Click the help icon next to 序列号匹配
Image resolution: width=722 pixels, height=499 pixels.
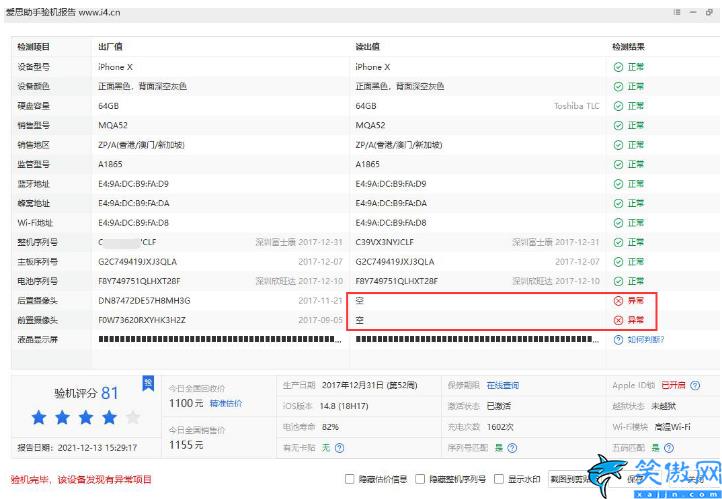pos(512,447)
